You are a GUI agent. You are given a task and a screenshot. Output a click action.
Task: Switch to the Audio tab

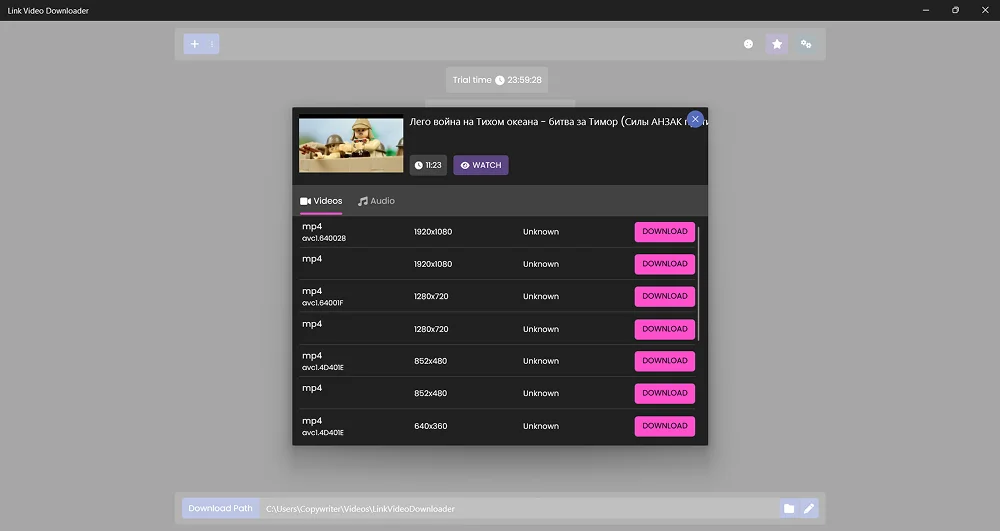[377, 201]
